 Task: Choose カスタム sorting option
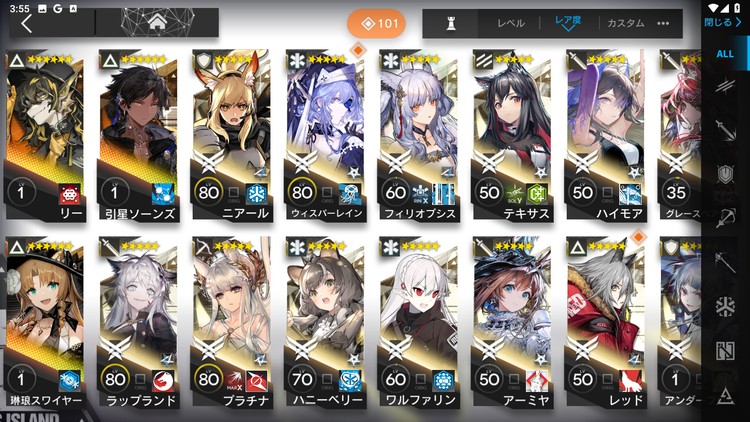click(626, 23)
